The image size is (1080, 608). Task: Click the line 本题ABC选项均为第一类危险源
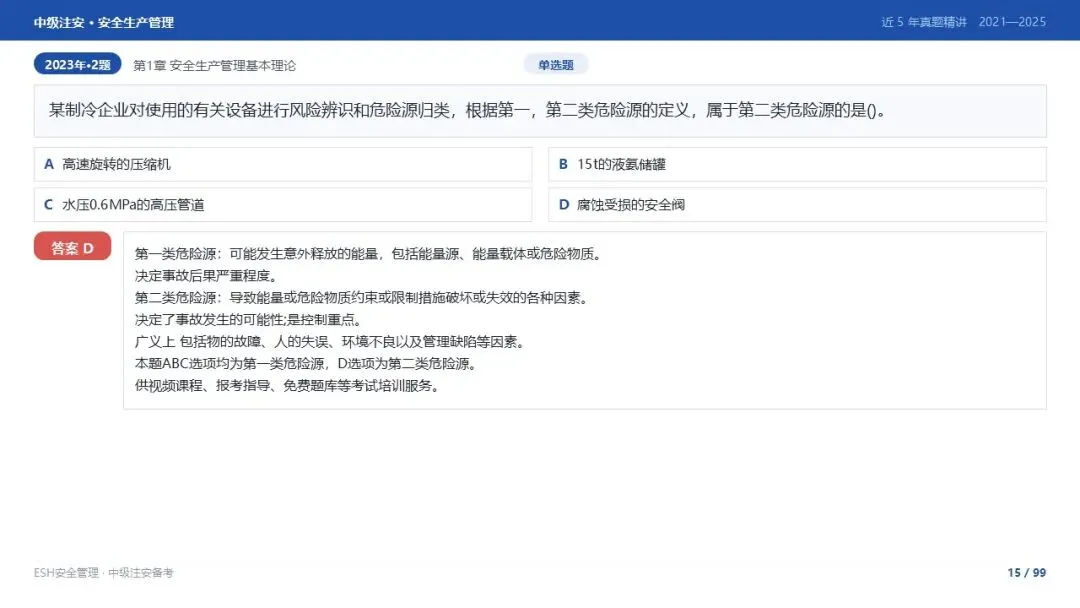[x=307, y=364]
